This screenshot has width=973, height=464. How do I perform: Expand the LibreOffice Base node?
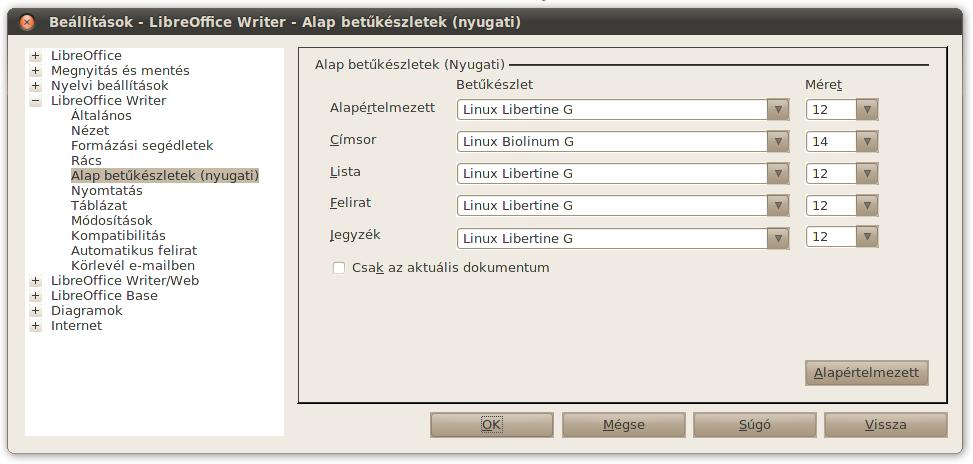point(35,296)
